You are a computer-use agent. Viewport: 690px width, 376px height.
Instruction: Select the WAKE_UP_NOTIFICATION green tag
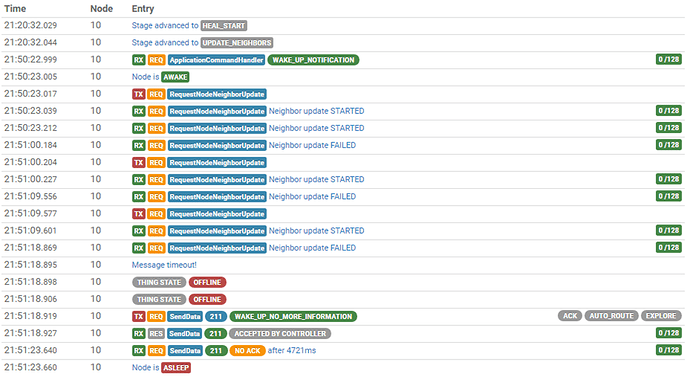313,60
